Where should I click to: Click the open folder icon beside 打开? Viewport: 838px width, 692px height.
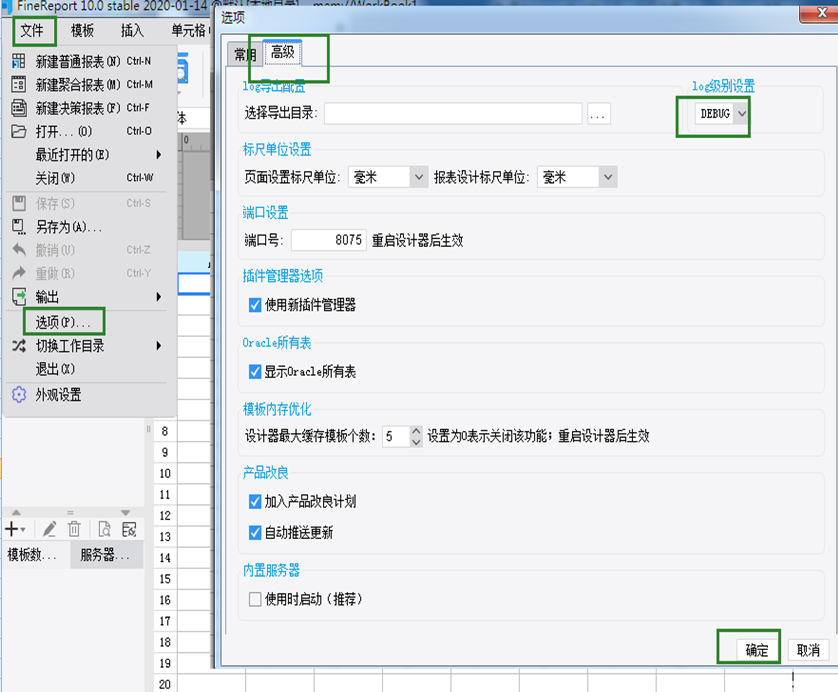[x=19, y=131]
